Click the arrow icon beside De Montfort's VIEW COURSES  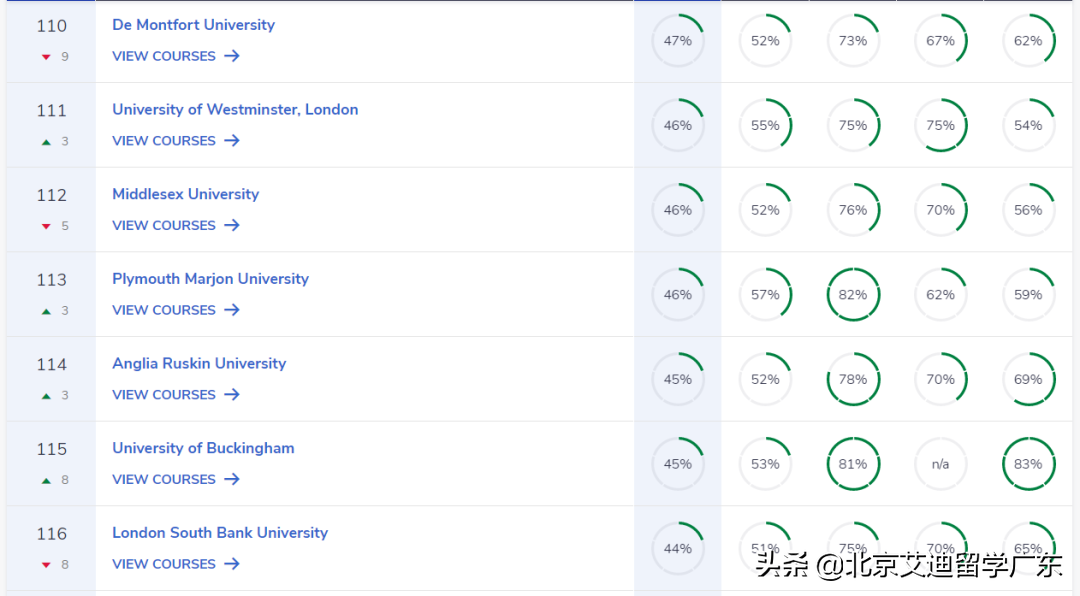(x=231, y=56)
